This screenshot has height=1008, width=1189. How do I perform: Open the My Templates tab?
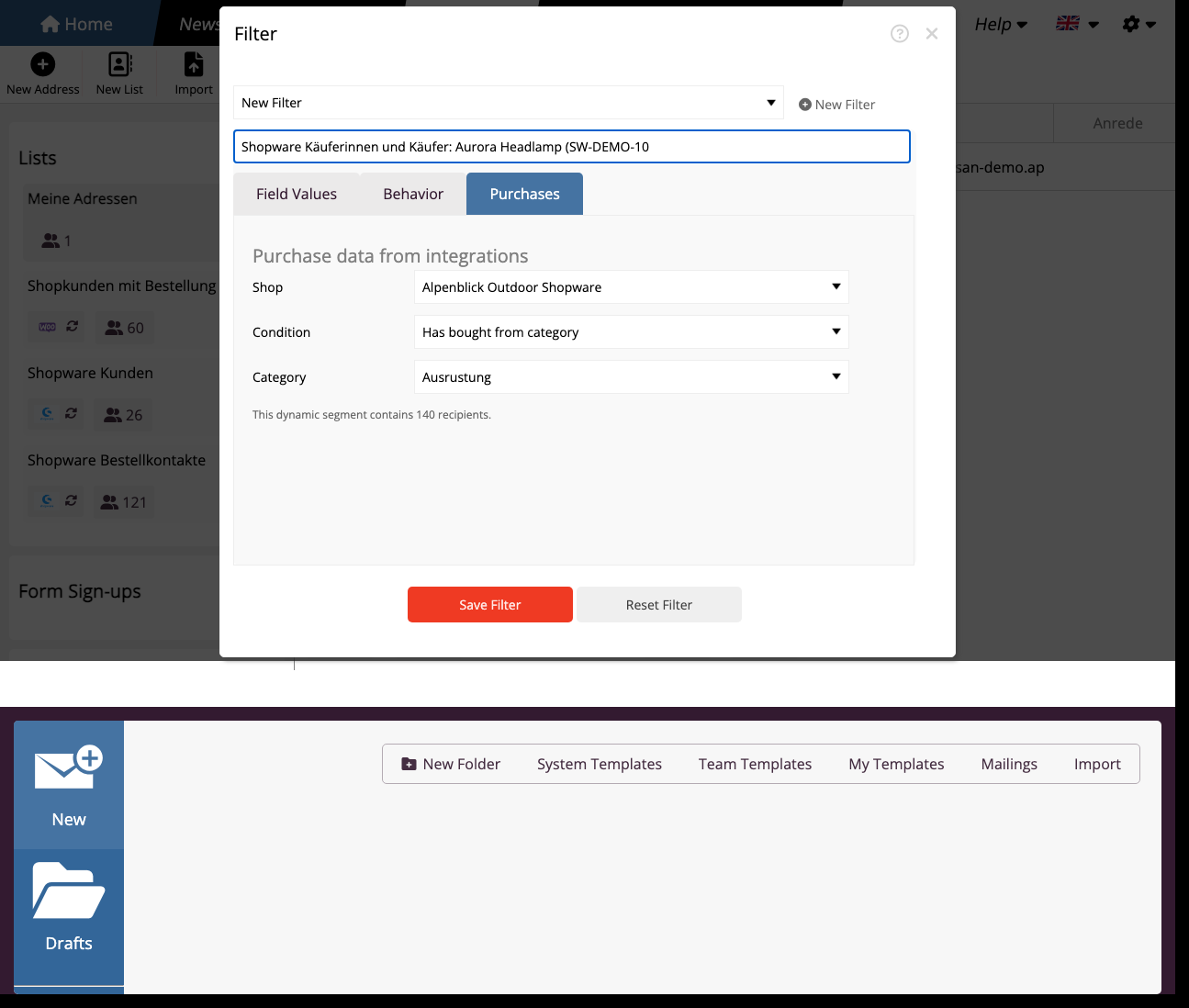point(896,764)
